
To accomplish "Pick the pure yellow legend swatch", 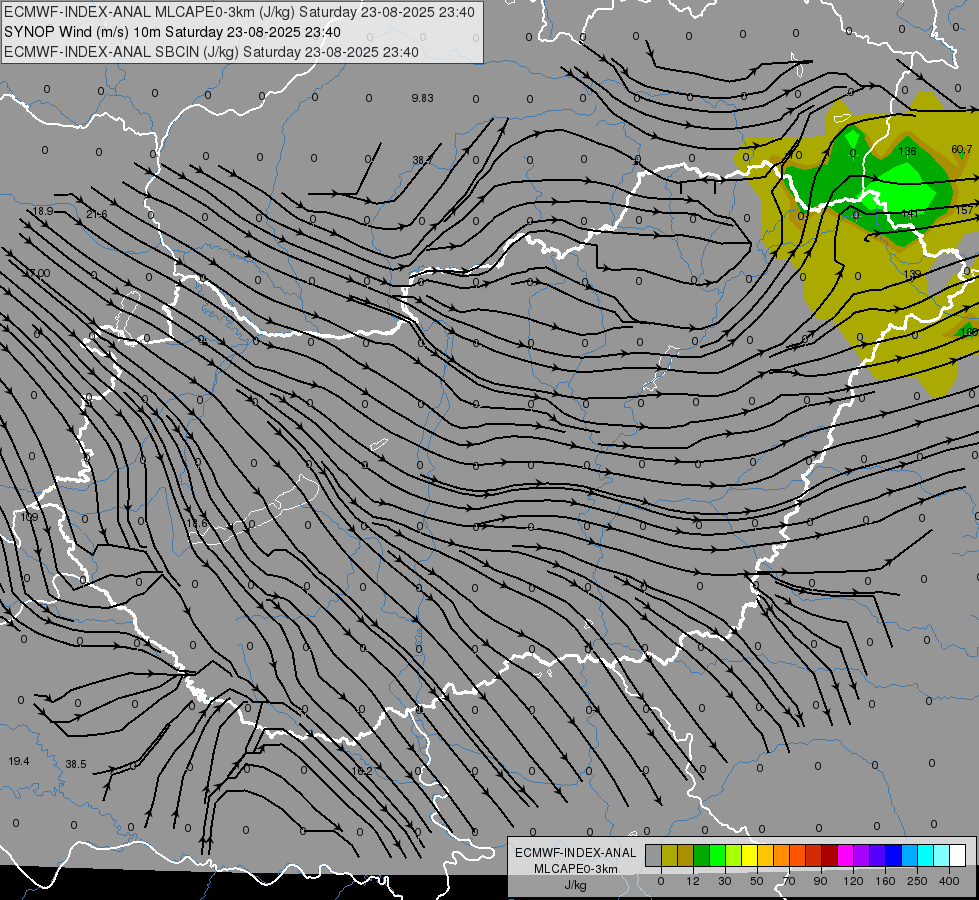I will pyautogui.click(x=750, y=855).
